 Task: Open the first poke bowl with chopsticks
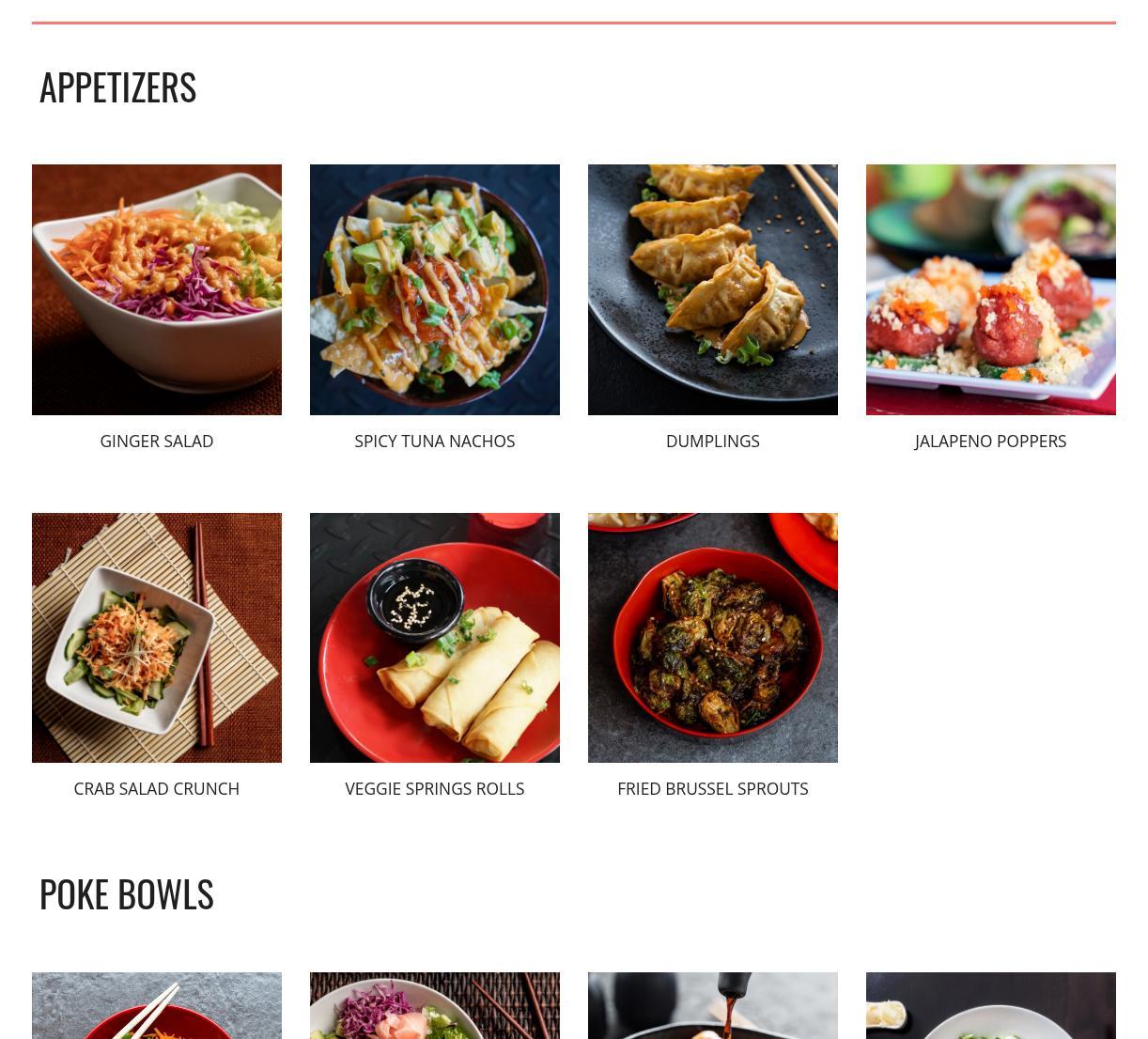157,1005
